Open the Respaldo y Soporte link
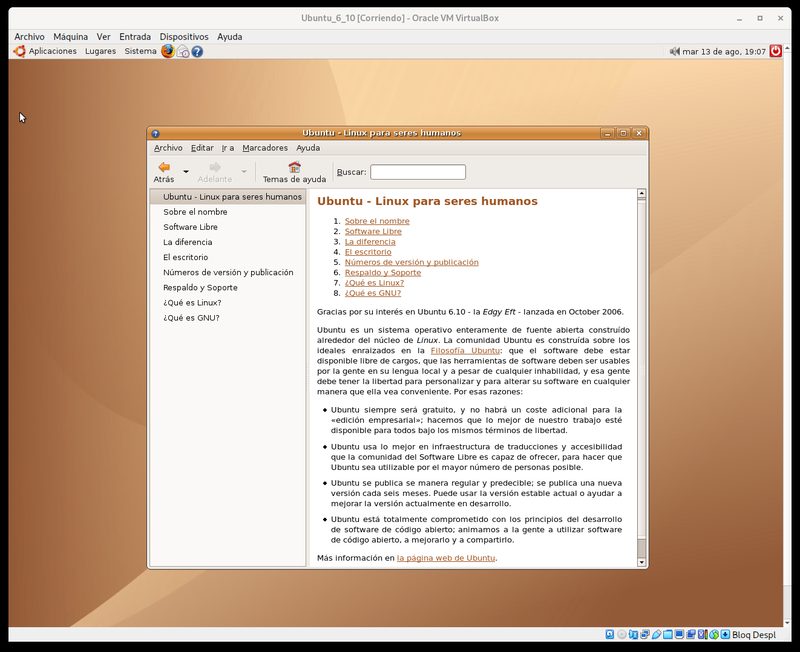Image resolution: width=800 pixels, height=652 pixels. [x=383, y=272]
